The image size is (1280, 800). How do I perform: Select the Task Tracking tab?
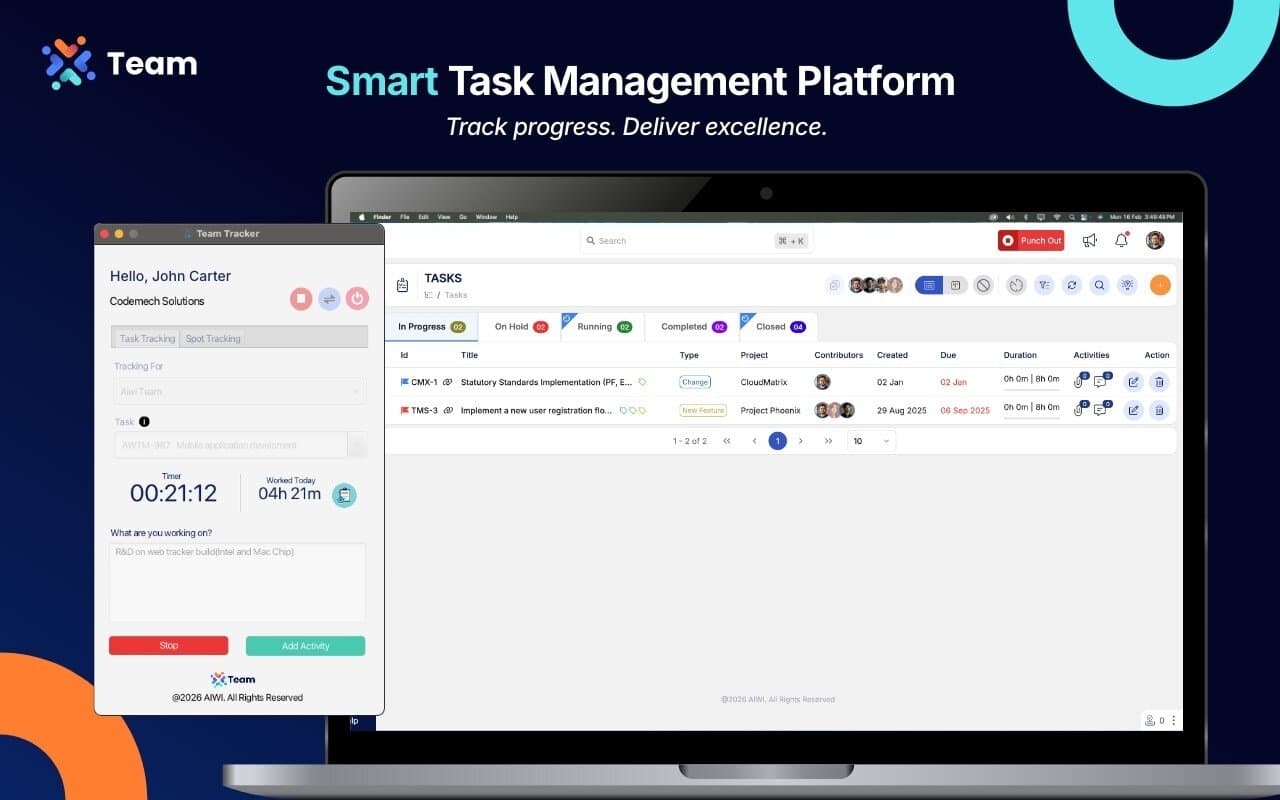pyautogui.click(x=147, y=338)
